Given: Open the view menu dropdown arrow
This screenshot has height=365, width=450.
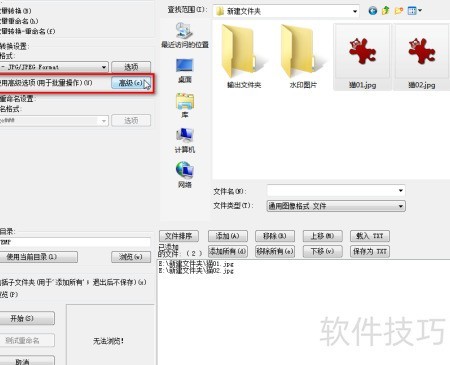Looking at the screenshot, I should pyautogui.click(x=420, y=11).
